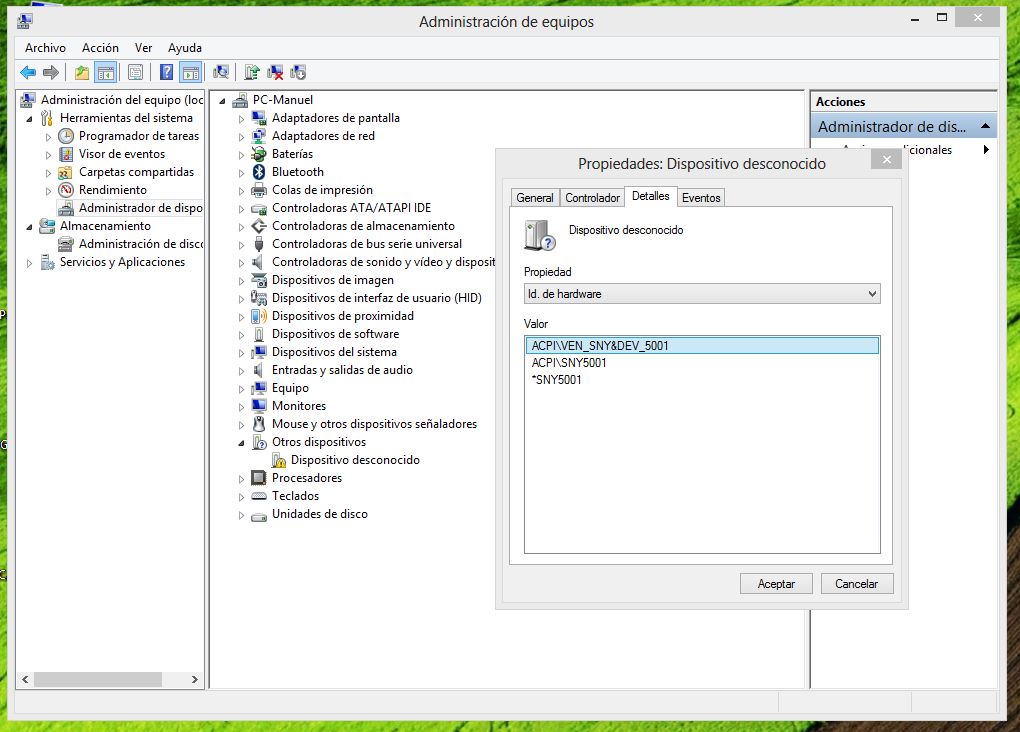This screenshot has width=1020, height=732.
Task: Open the Properties toolbar icon
Action: 135,71
